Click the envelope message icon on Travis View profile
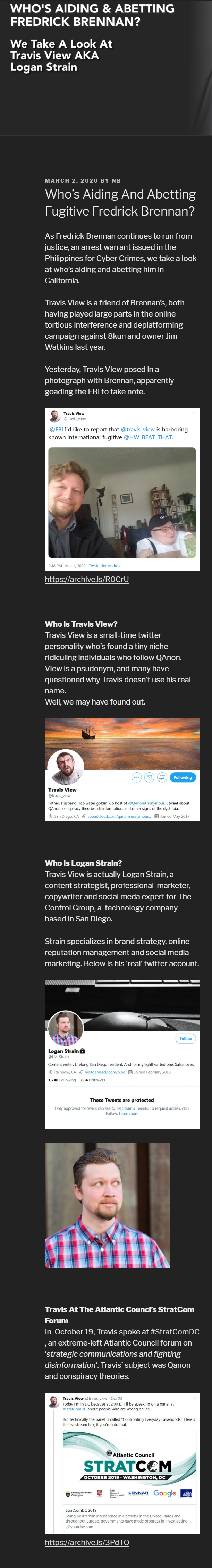Image resolution: width=212 pixels, height=1568 pixels. [x=149, y=777]
